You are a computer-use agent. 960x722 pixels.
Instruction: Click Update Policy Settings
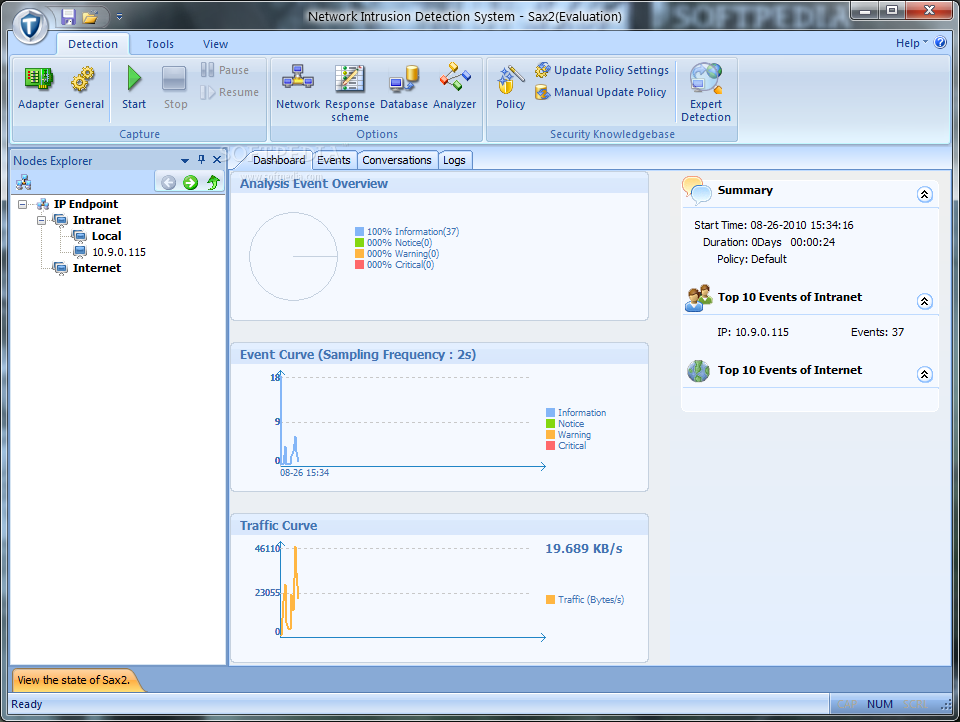[x=602, y=70]
